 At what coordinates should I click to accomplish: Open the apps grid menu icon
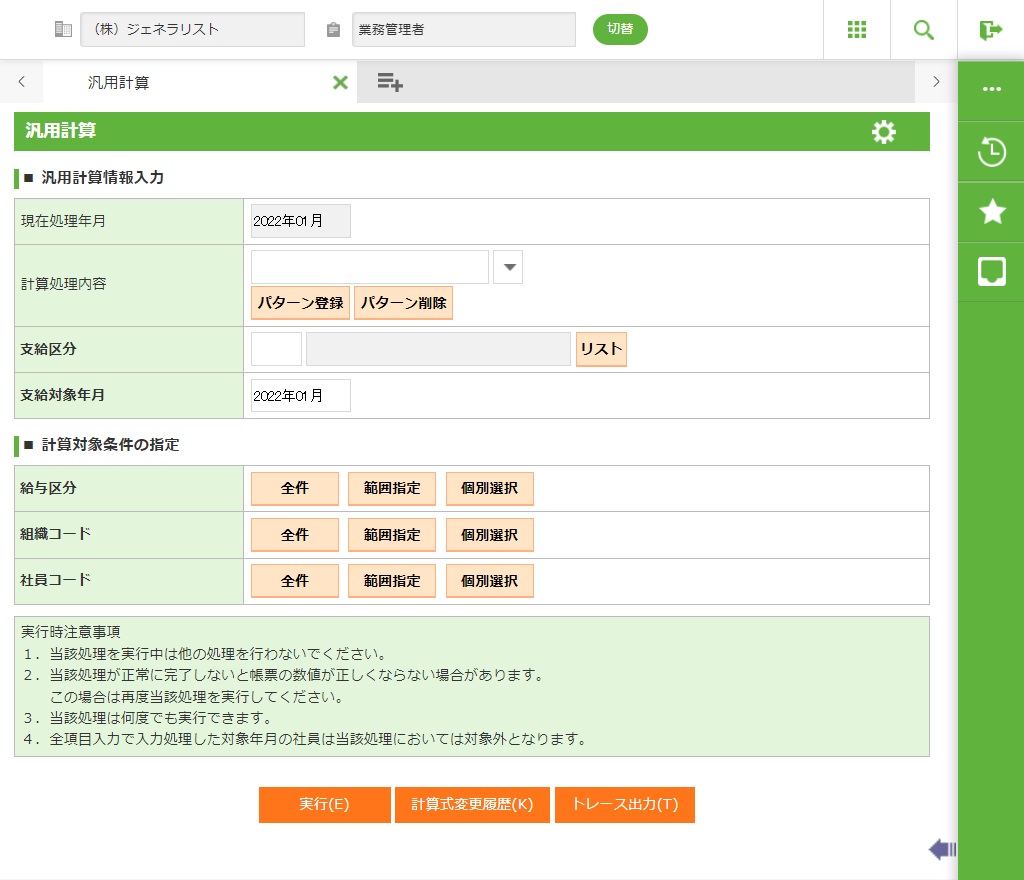857,30
